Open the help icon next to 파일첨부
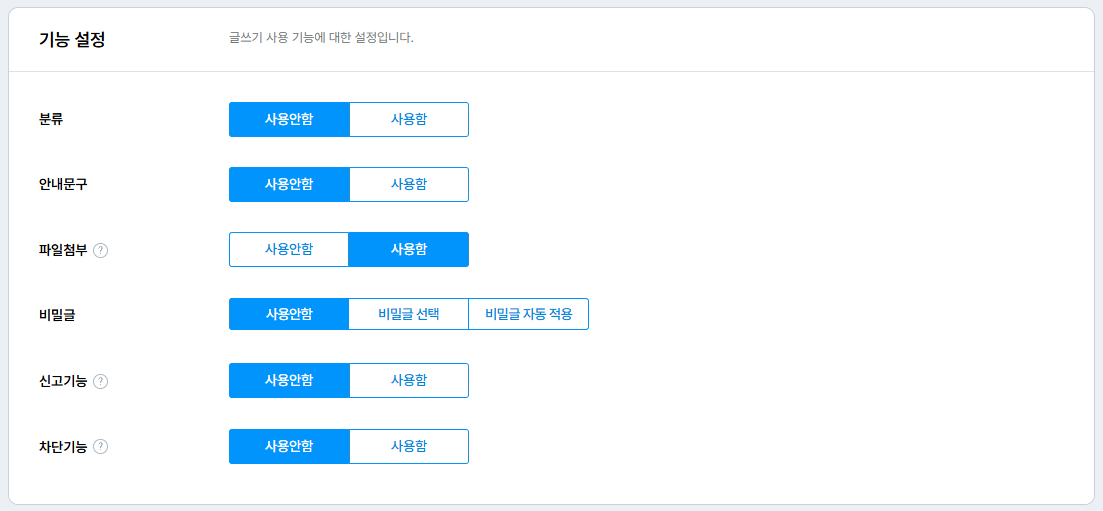This screenshot has width=1103, height=511. point(101,250)
